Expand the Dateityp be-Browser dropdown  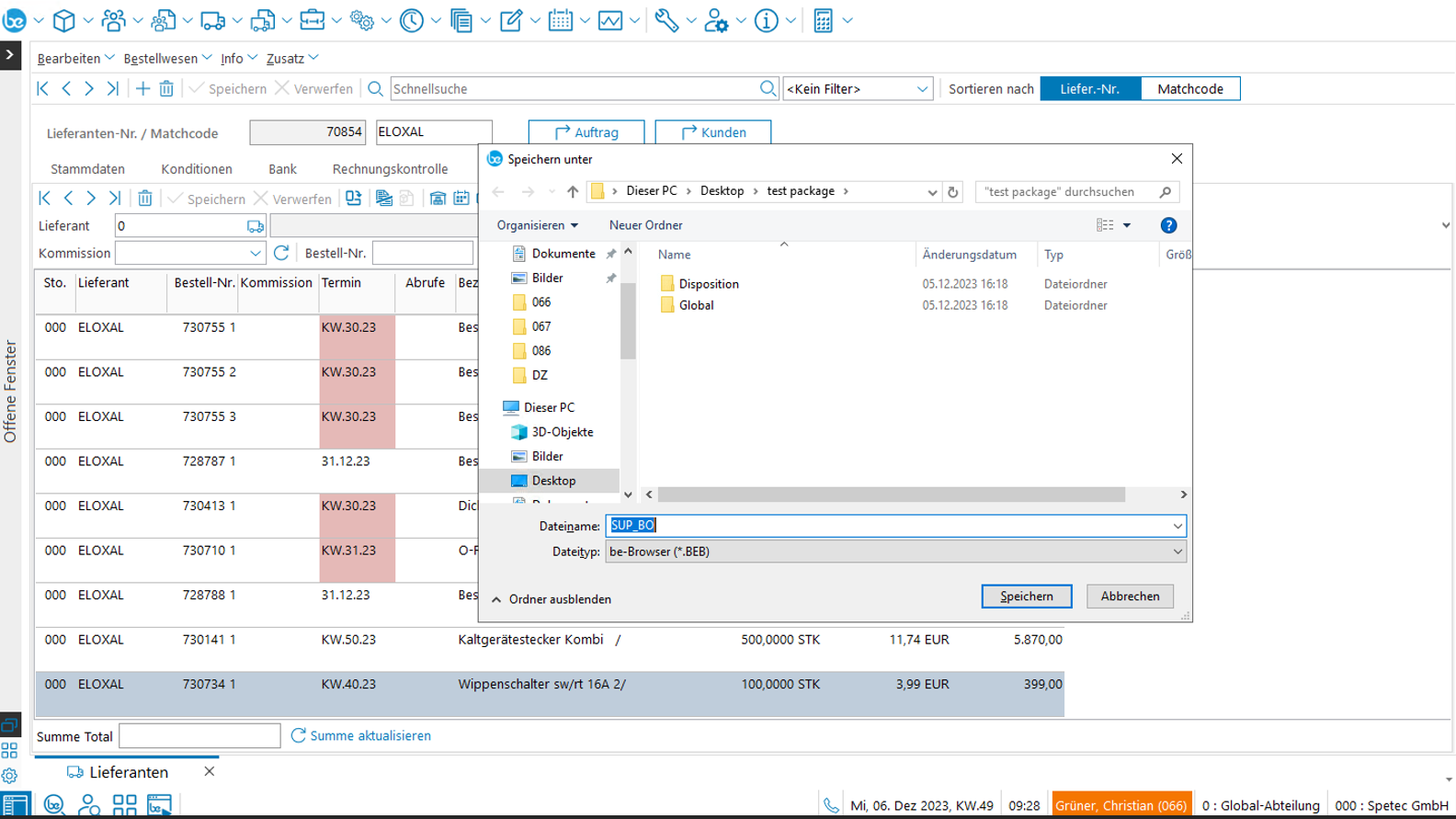point(1177,552)
